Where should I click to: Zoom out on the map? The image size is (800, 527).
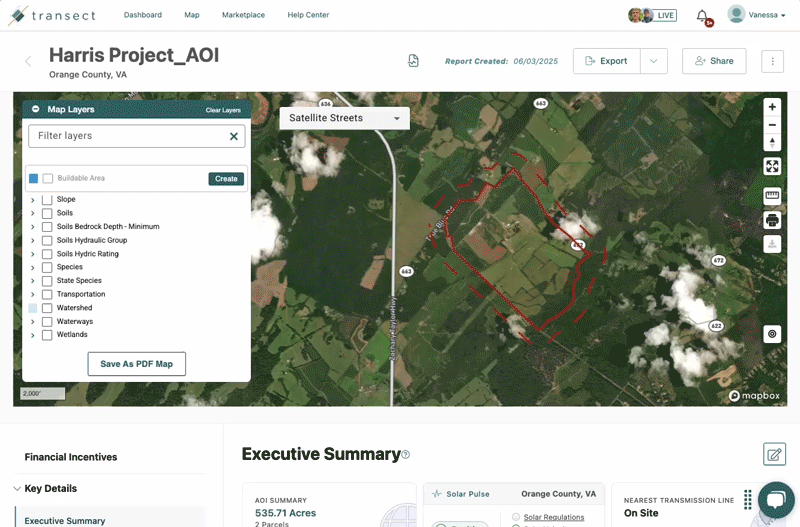(772, 125)
